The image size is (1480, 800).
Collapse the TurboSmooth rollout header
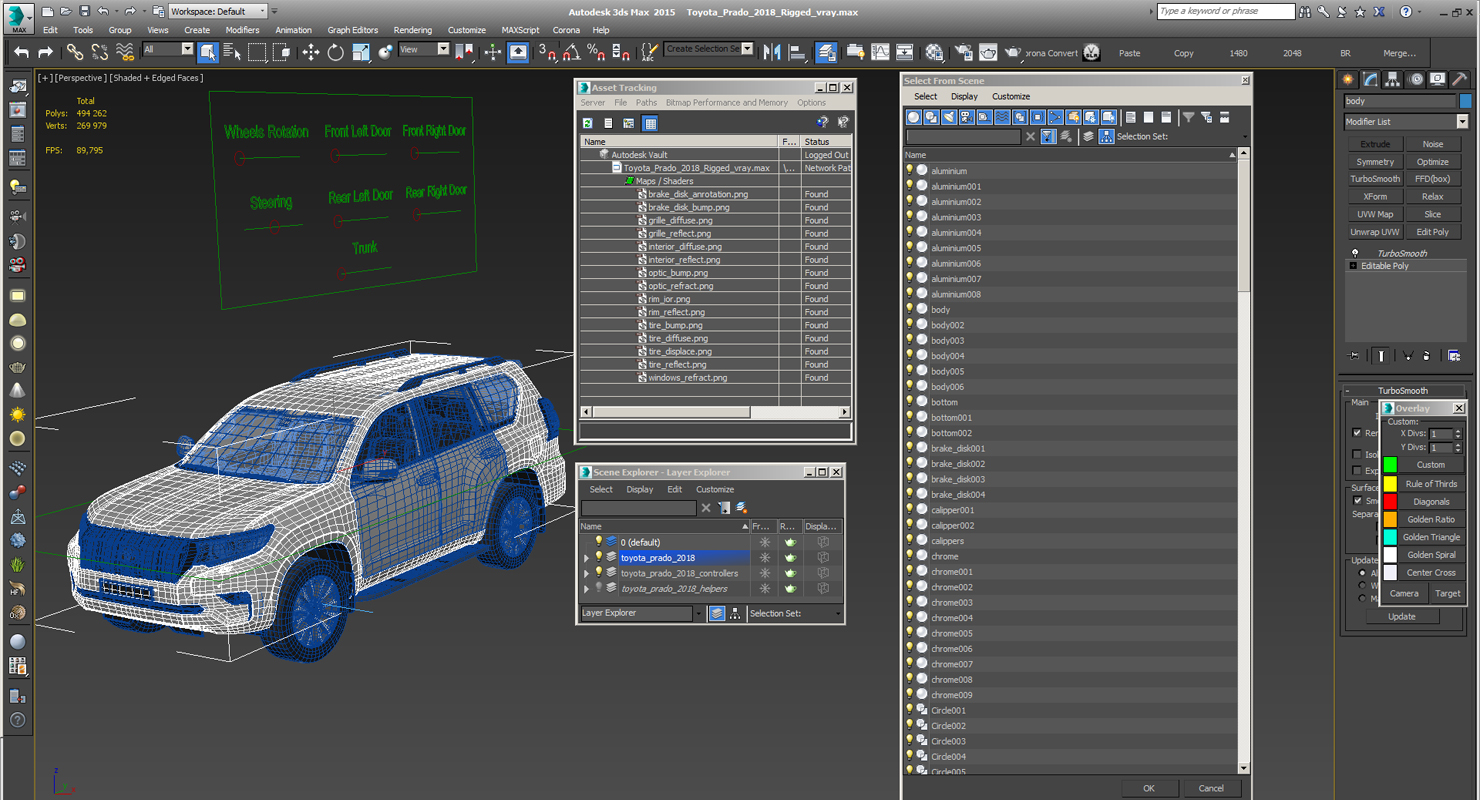1404,390
